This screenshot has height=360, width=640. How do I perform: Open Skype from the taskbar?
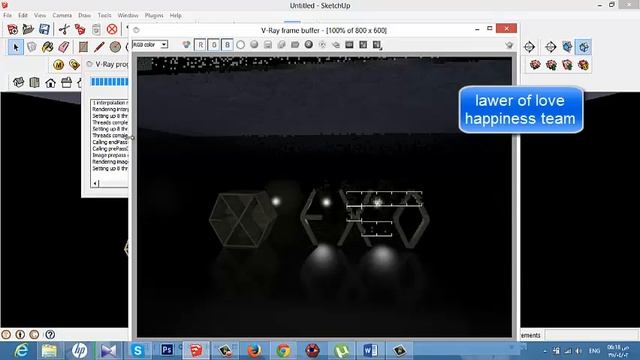coord(138,350)
